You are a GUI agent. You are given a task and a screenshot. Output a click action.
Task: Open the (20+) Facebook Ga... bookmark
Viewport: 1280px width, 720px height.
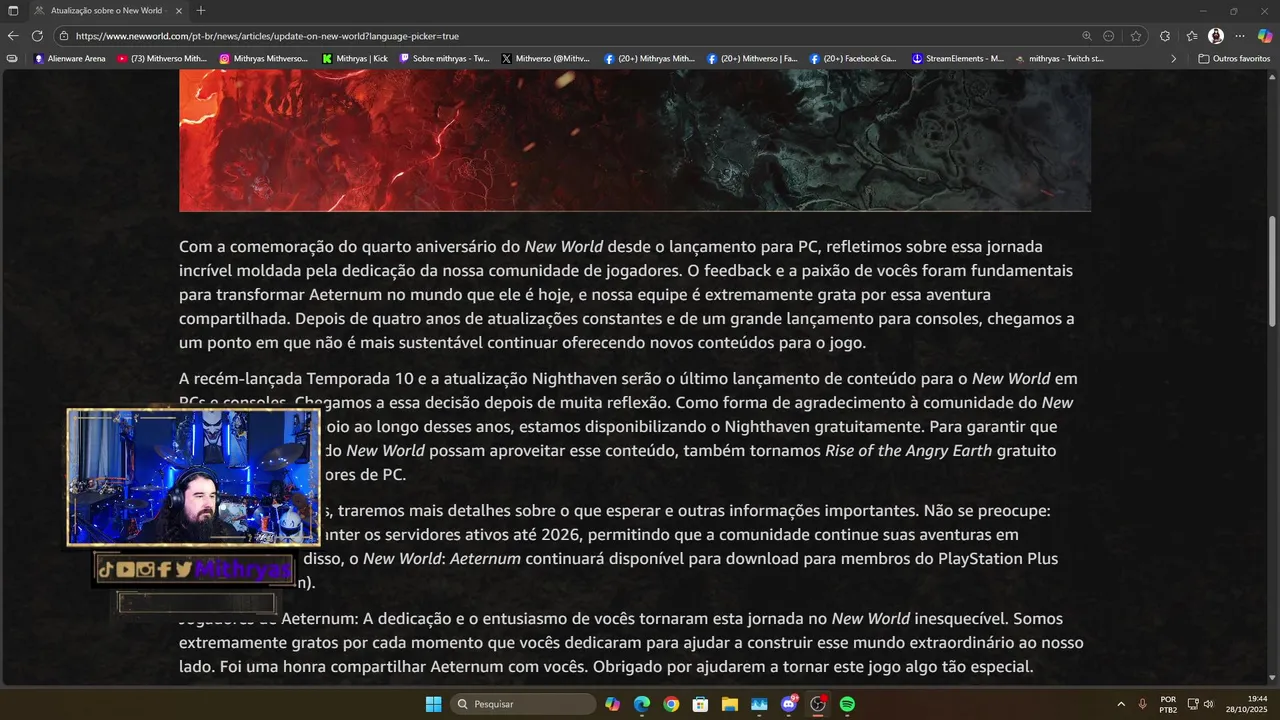[x=853, y=59]
